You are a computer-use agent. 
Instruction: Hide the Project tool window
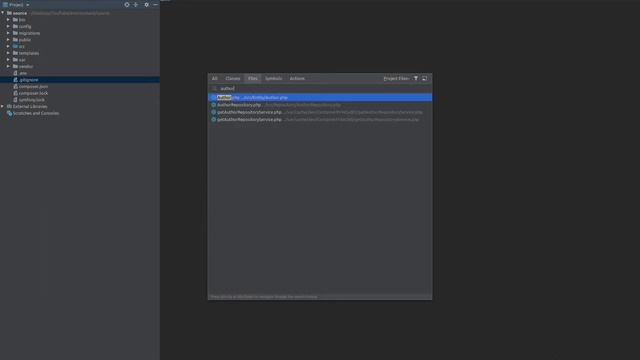(x=156, y=4)
